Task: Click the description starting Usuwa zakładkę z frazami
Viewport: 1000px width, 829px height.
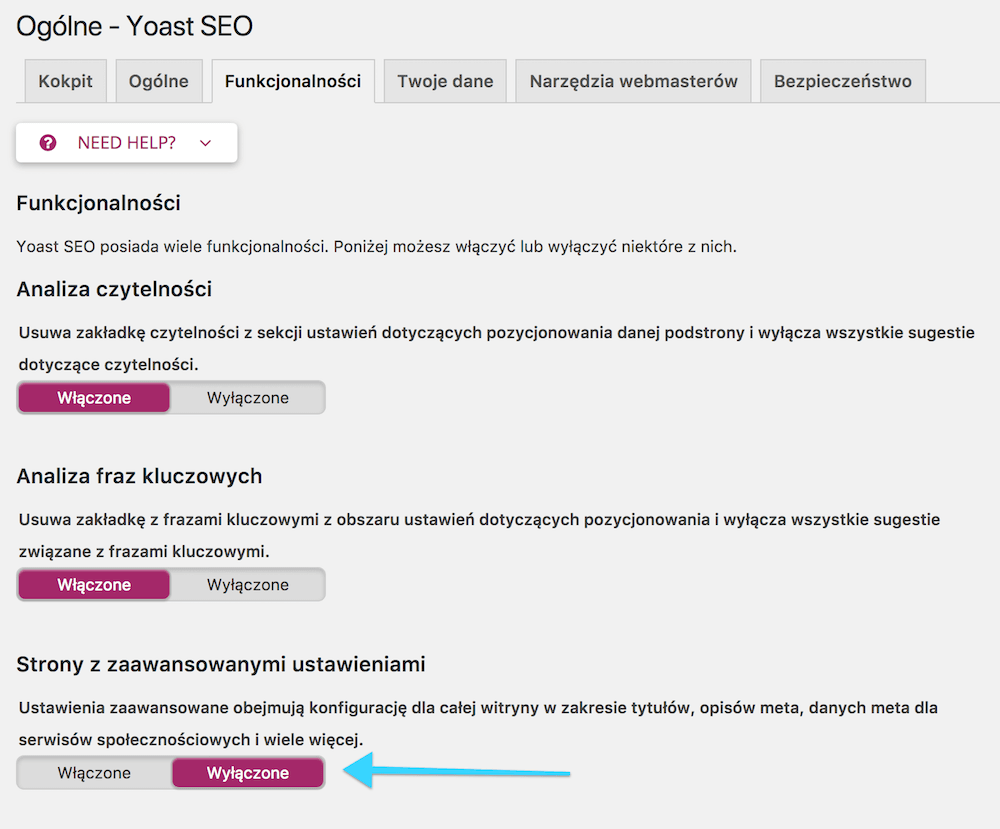Action: (479, 535)
